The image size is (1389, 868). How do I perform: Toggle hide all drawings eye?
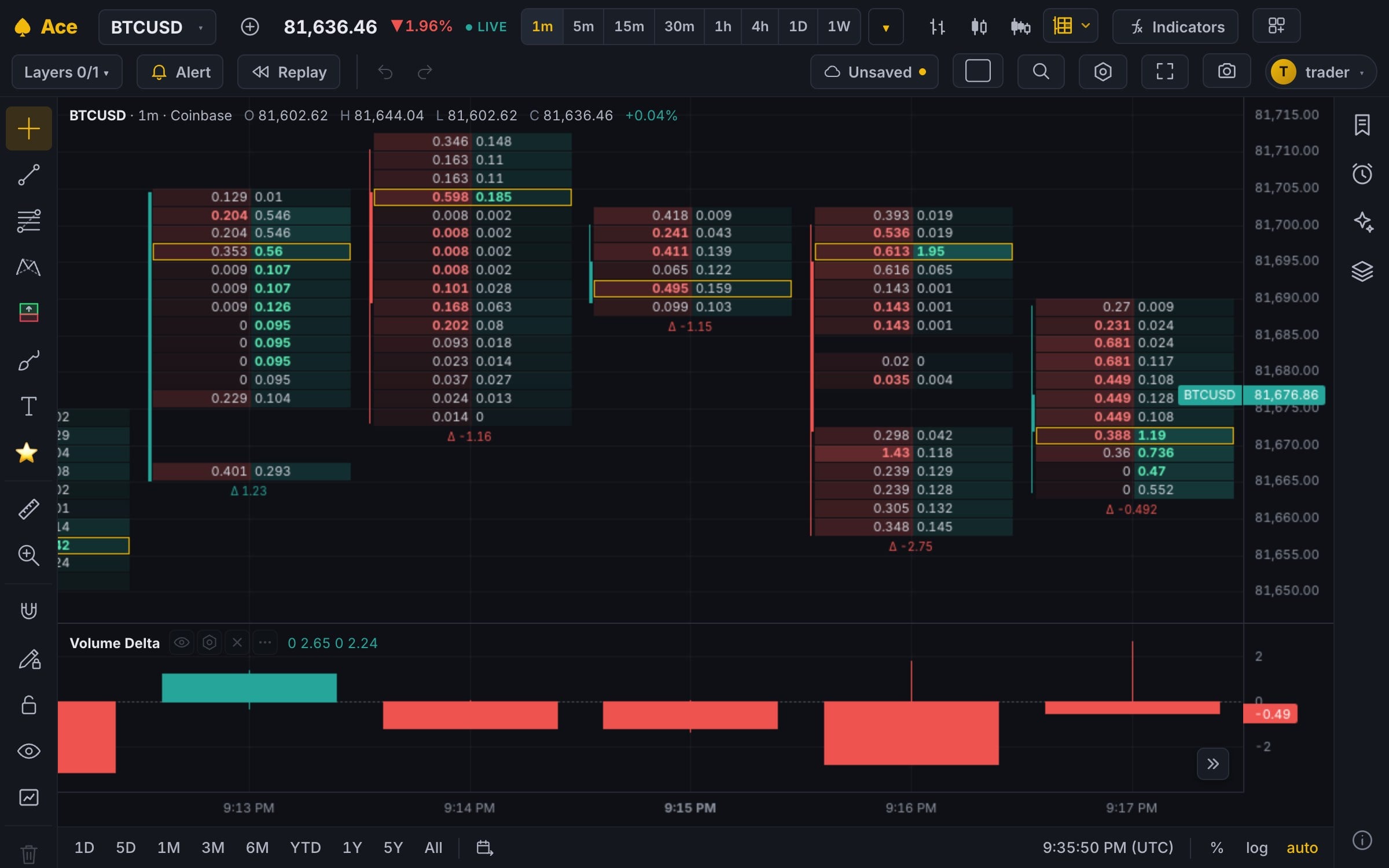coord(28,751)
